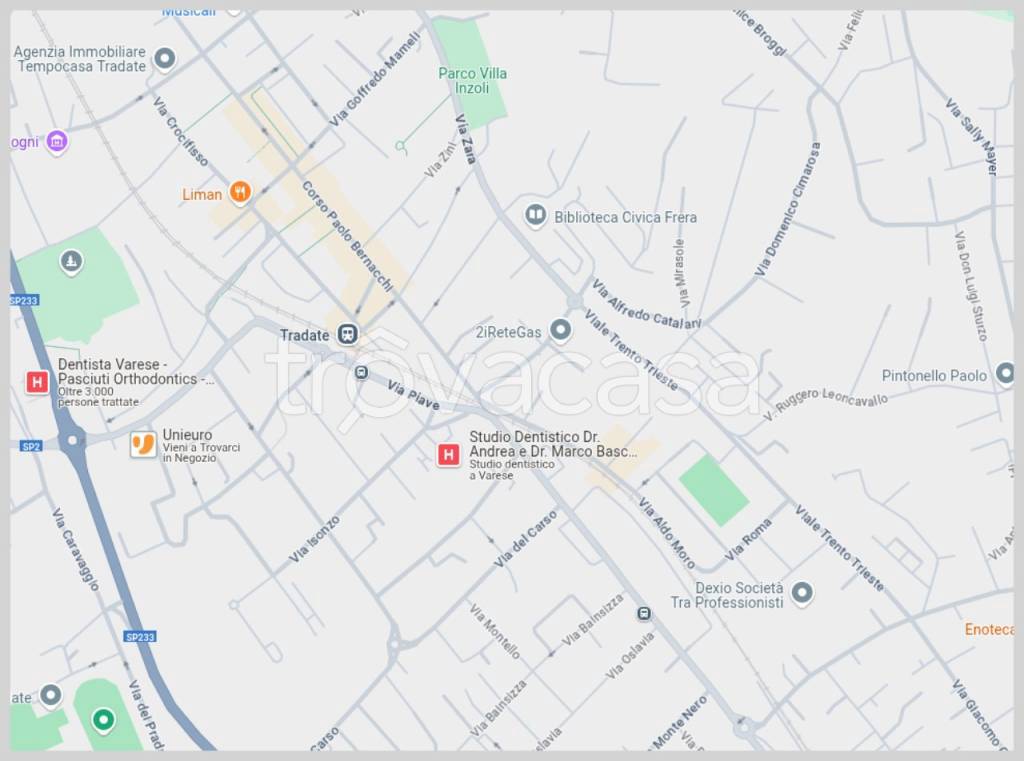Click the 'Via Sally Mayer' street label

[972, 137]
